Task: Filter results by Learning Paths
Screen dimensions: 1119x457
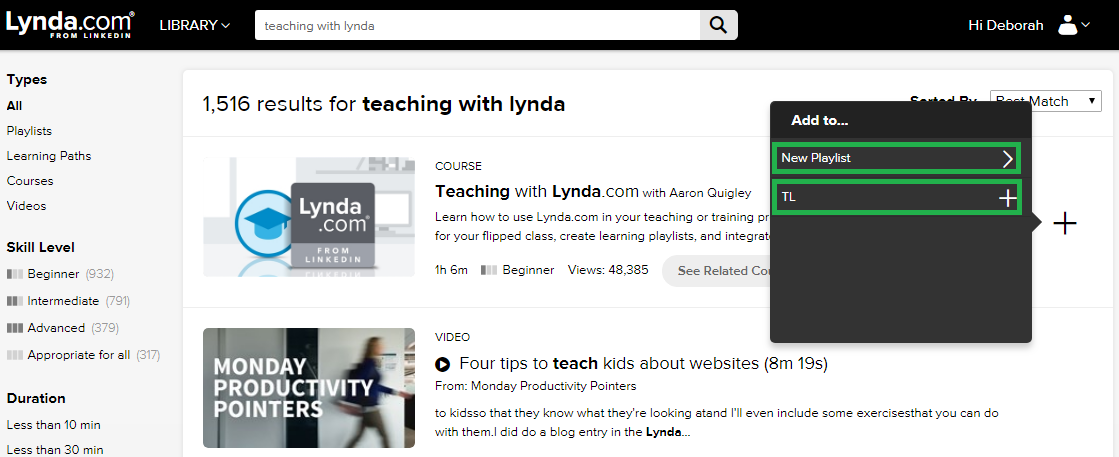Action: [49, 156]
